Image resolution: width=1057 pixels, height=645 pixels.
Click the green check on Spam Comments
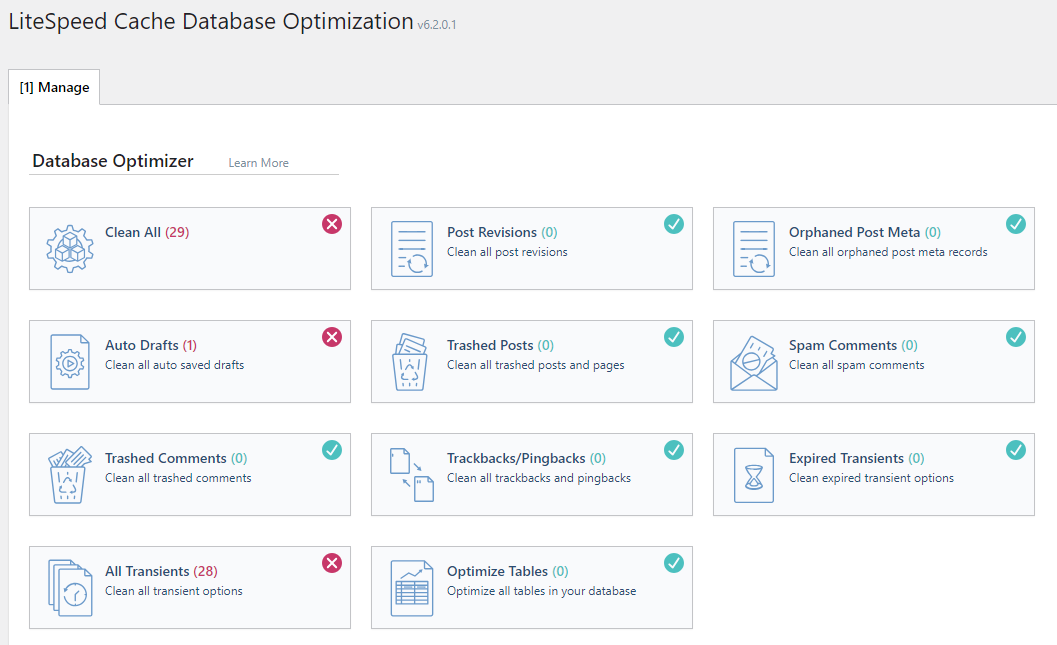[x=1015, y=337]
